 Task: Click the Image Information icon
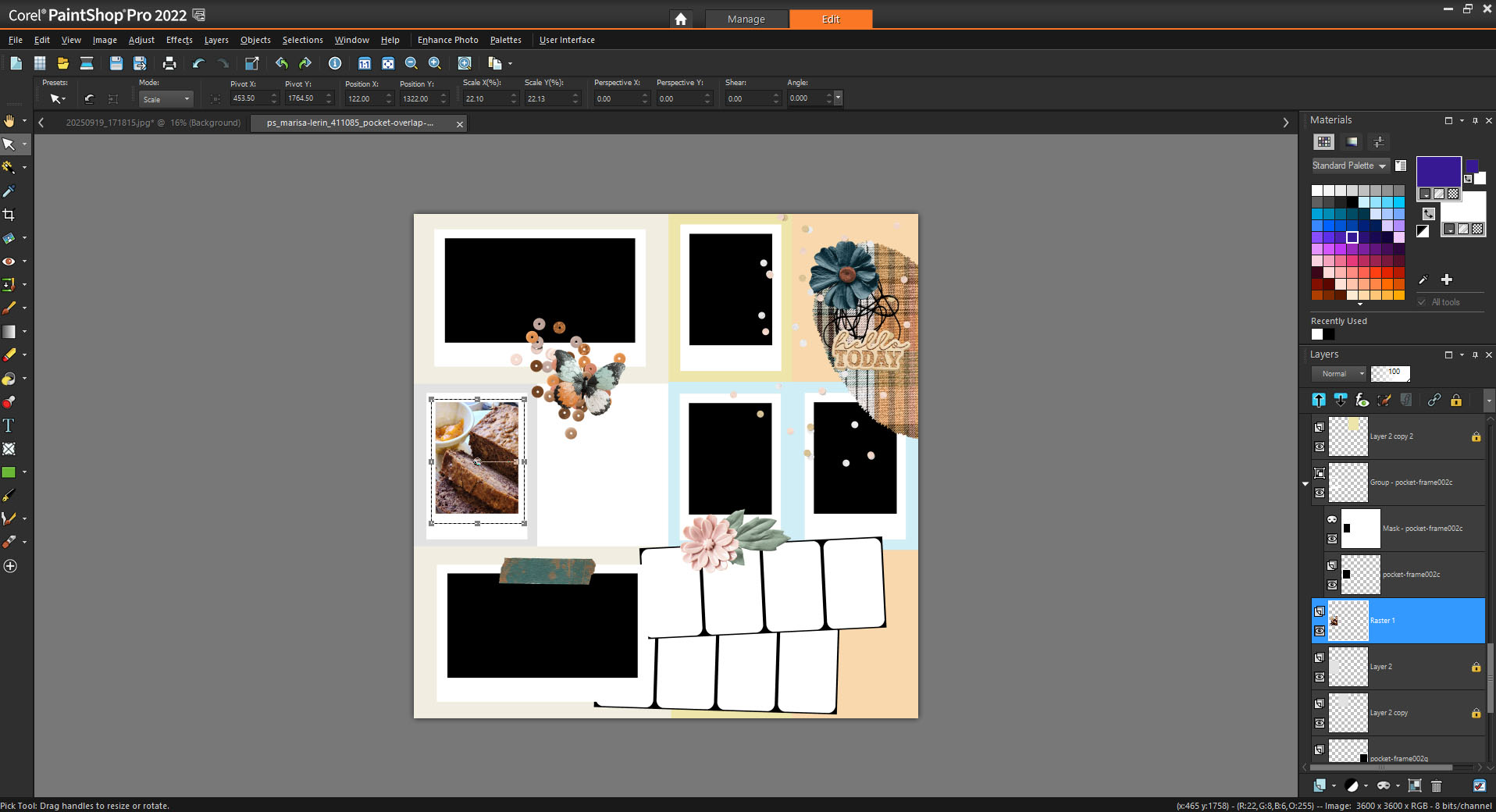335,64
